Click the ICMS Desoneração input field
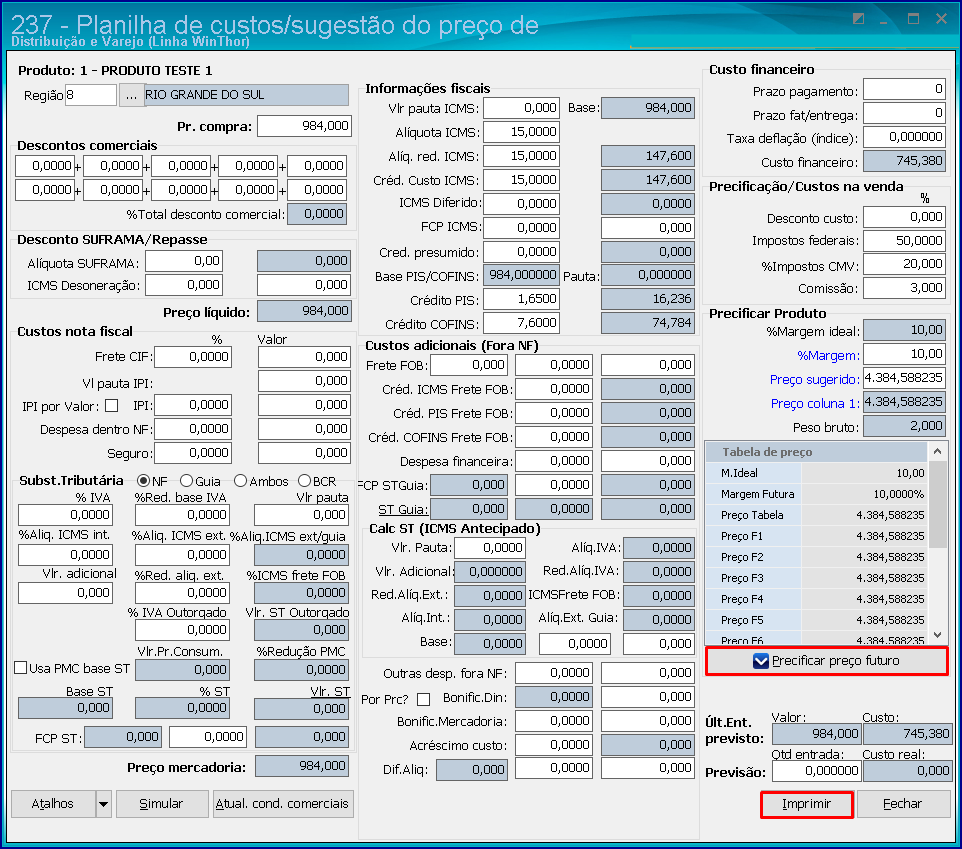This screenshot has height=849, width=962. (184, 285)
